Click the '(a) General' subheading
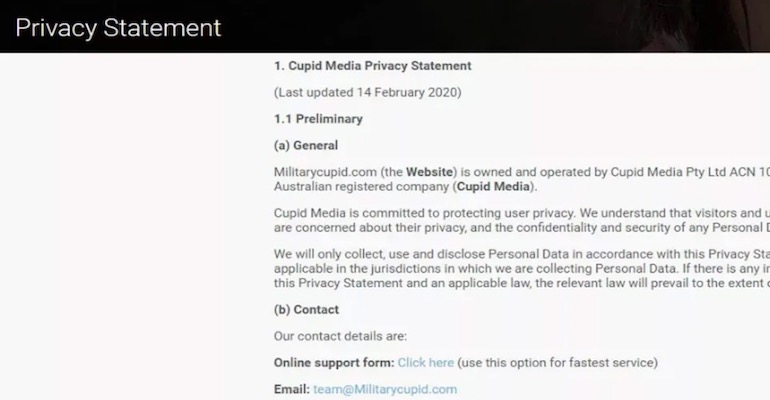This screenshot has height=400, width=770. tap(306, 145)
